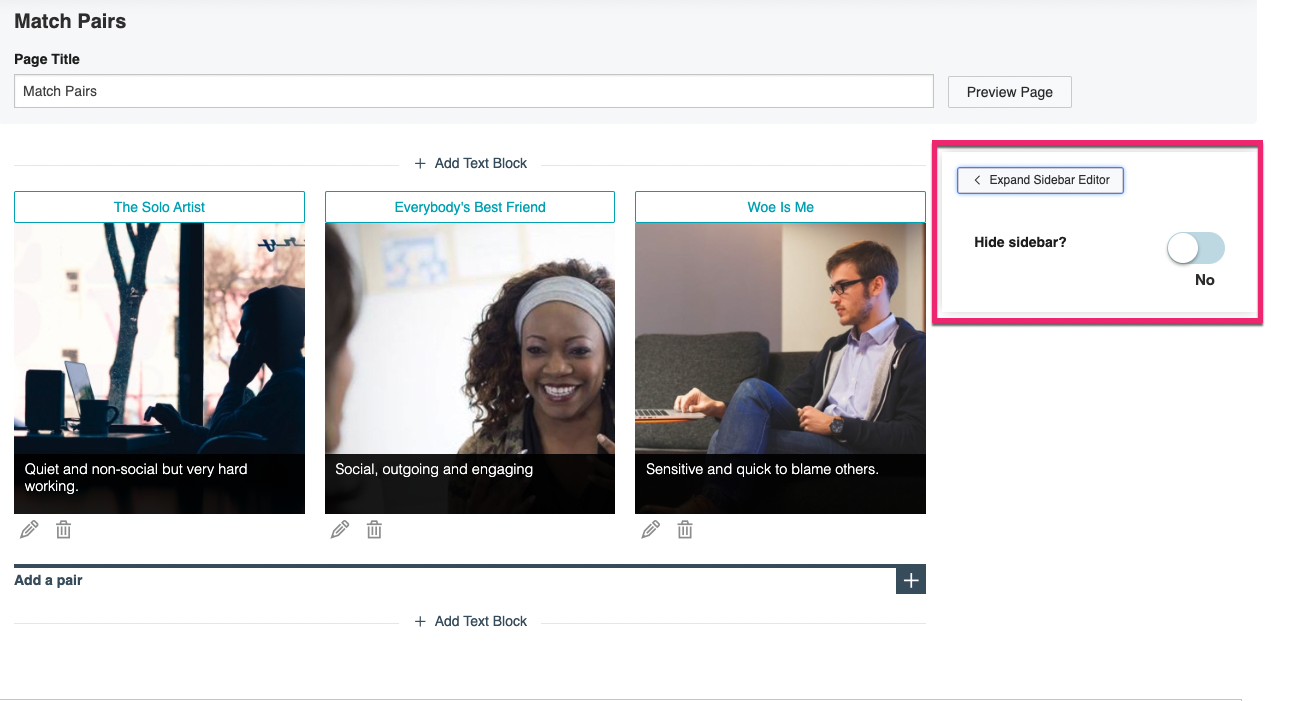Remove Everybody's Best Friend via the trash icon
1302x701 pixels.
click(x=374, y=529)
